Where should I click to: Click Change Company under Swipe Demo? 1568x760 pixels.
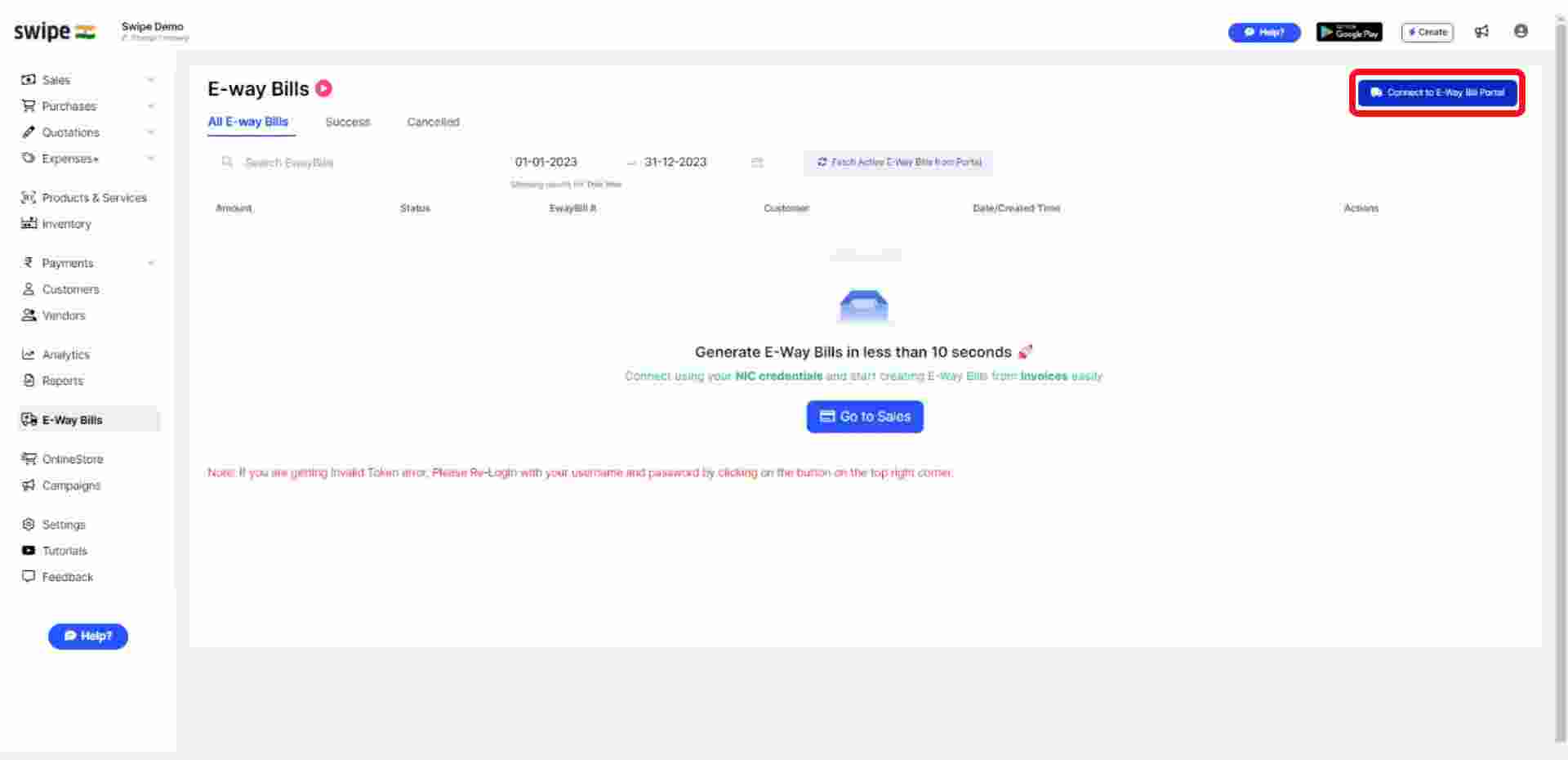point(155,38)
